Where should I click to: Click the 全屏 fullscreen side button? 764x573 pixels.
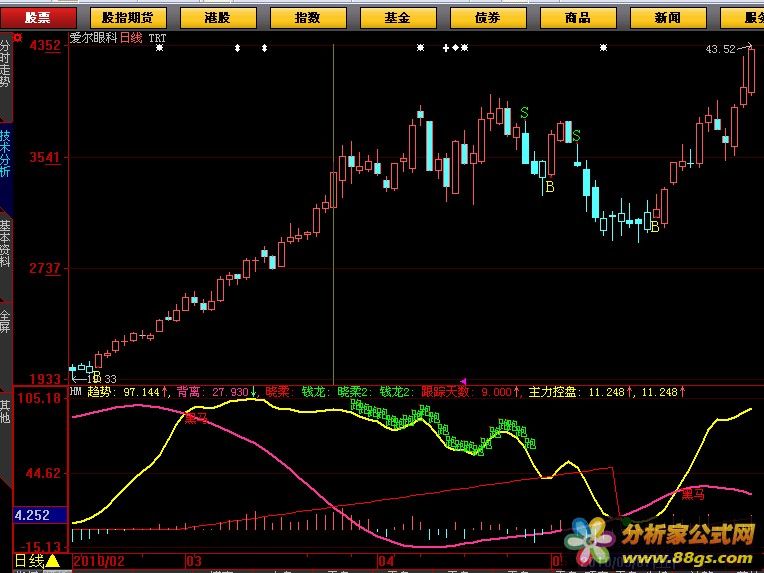(x=6, y=322)
